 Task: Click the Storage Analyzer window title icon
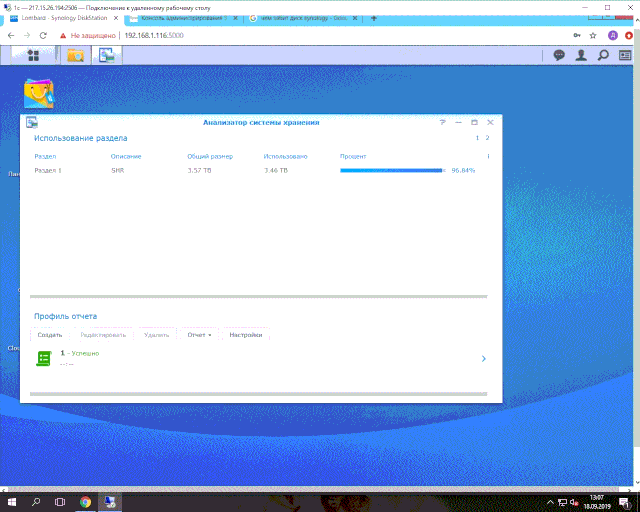click(x=32, y=122)
